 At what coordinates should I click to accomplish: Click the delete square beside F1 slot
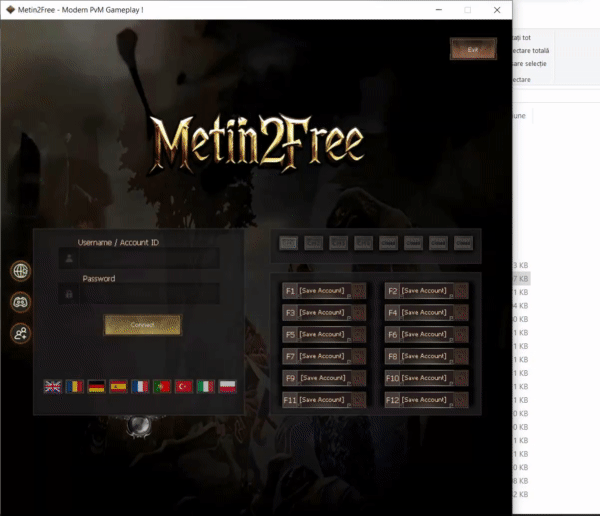click(359, 291)
